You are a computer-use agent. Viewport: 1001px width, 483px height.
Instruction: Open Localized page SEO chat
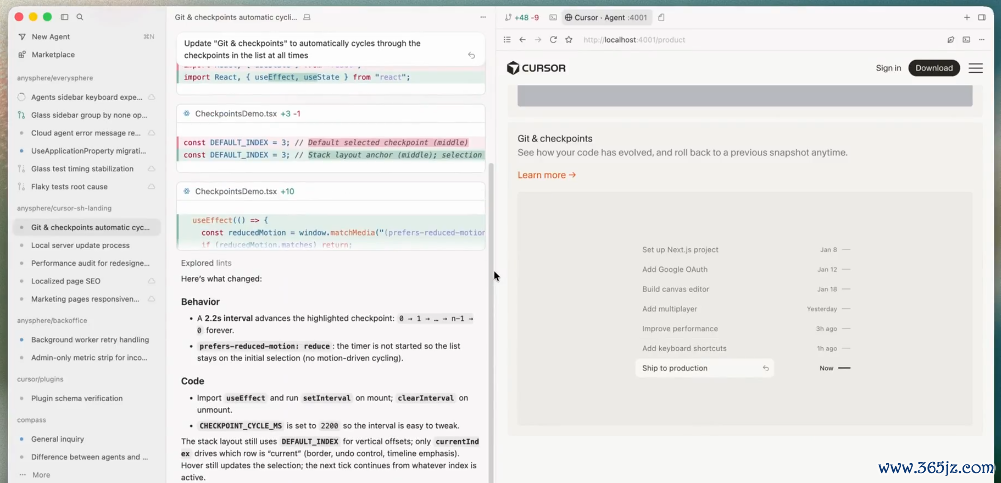point(87,281)
